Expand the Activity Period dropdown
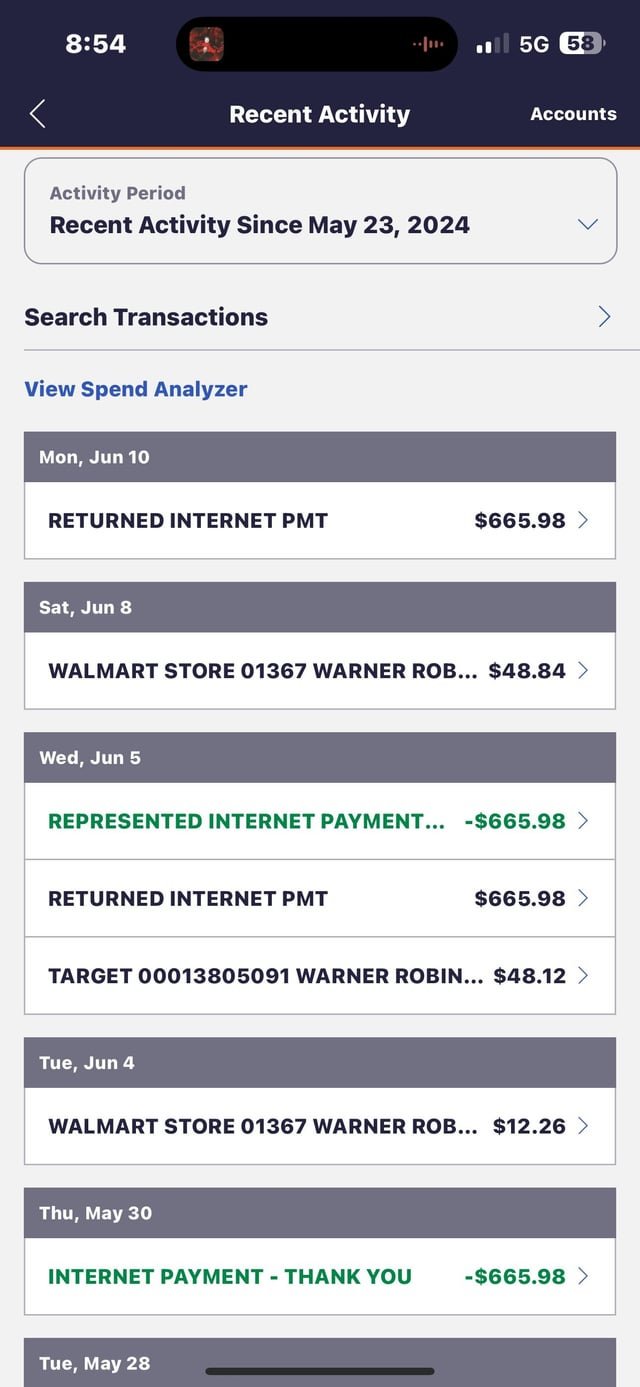640x1387 pixels. [x=320, y=211]
